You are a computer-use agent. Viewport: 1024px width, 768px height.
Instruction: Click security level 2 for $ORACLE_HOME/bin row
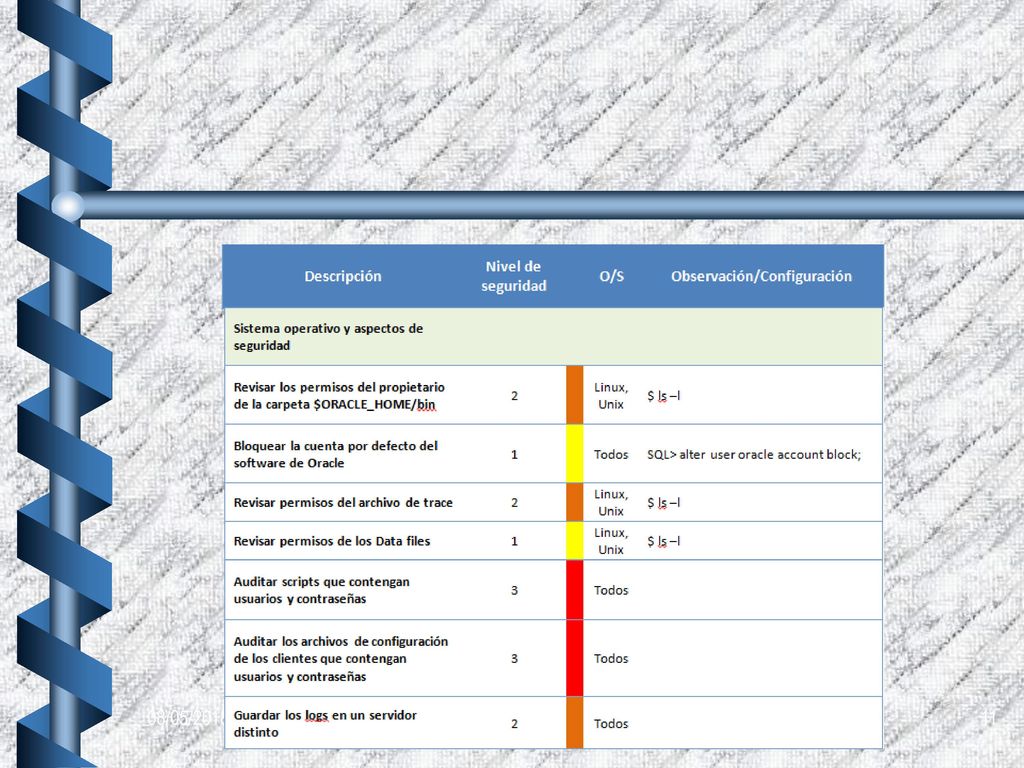[515, 396]
